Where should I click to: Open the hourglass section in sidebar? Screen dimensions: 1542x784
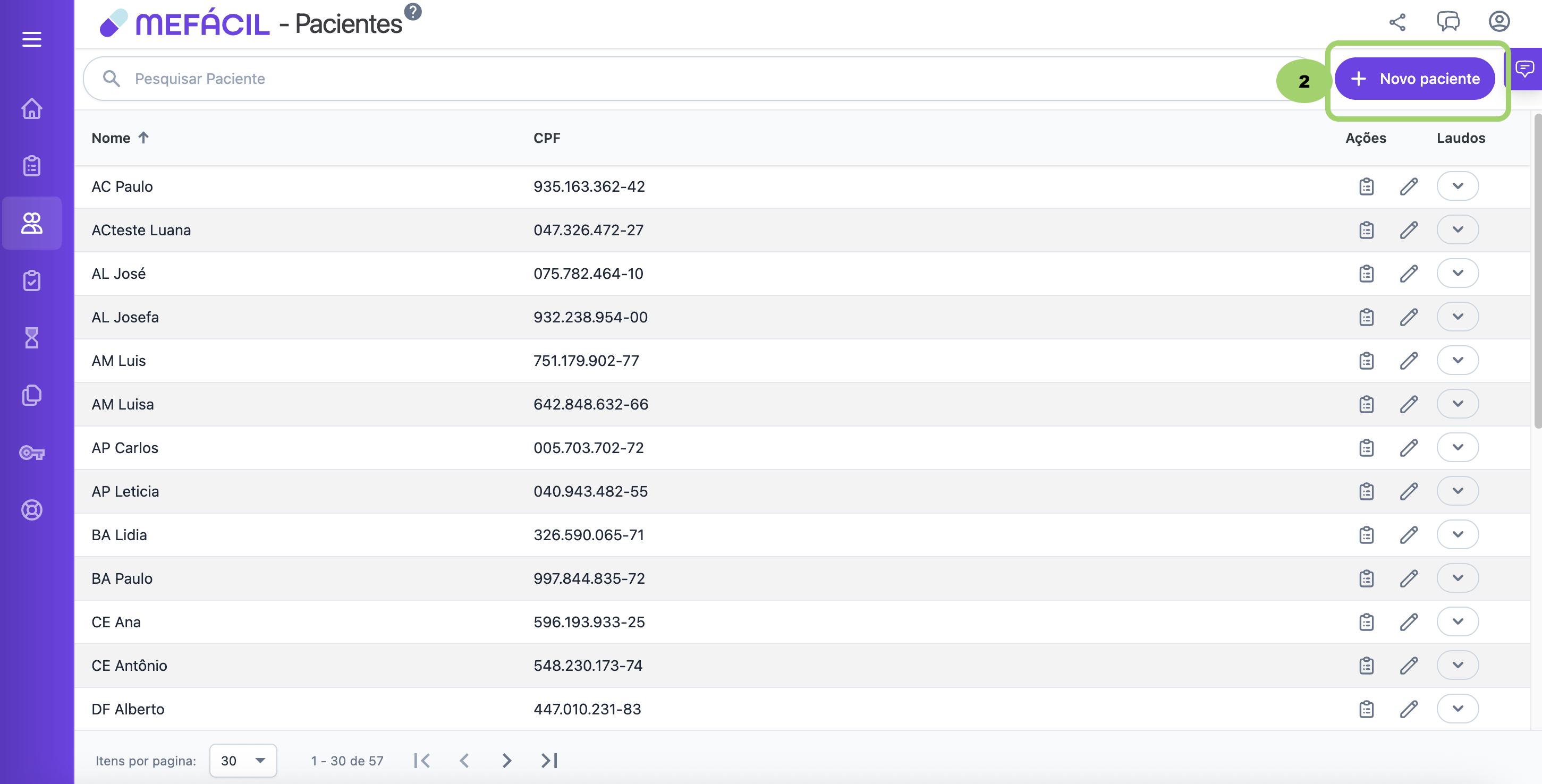coord(32,338)
